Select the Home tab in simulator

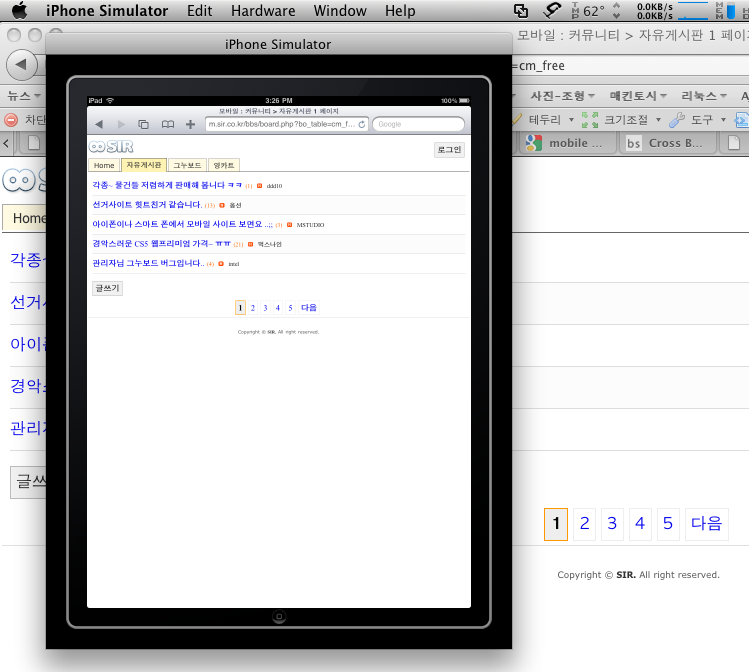(104, 165)
